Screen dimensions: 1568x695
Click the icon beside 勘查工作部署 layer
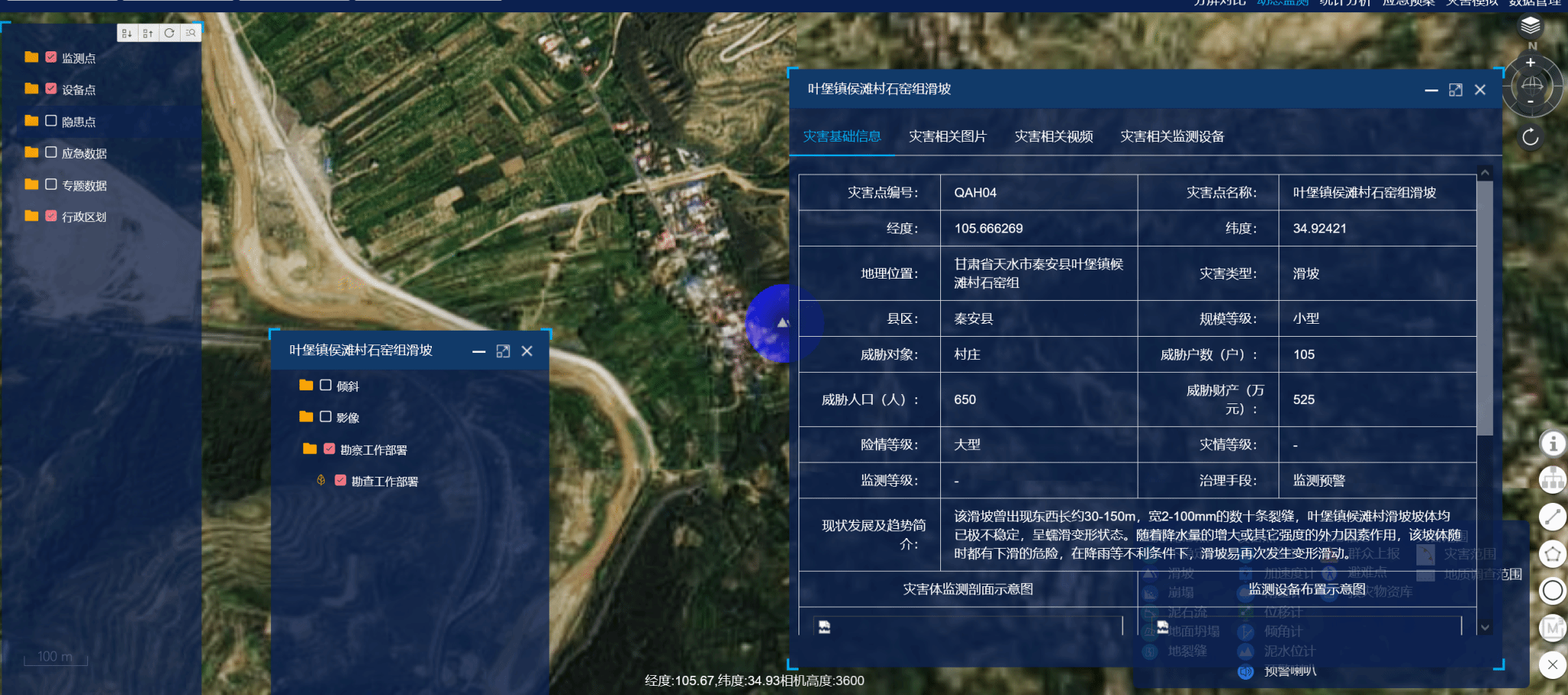321,481
